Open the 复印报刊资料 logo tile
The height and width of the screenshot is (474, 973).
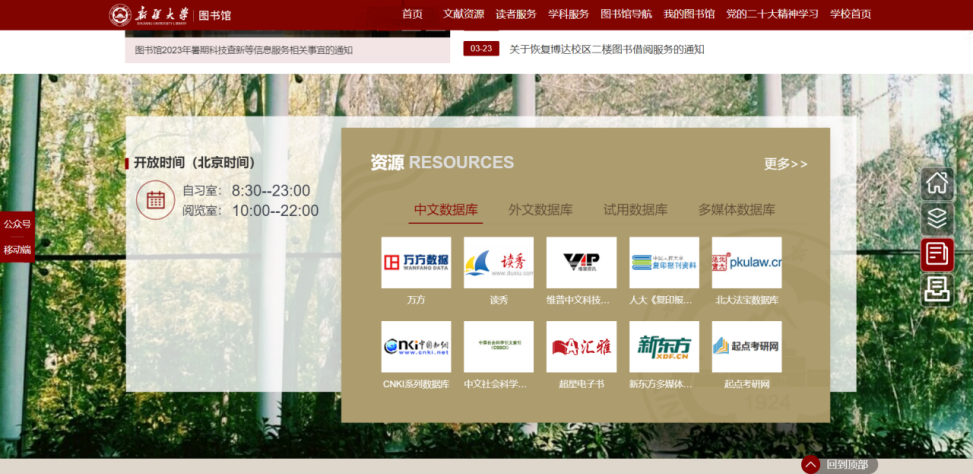click(x=664, y=262)
